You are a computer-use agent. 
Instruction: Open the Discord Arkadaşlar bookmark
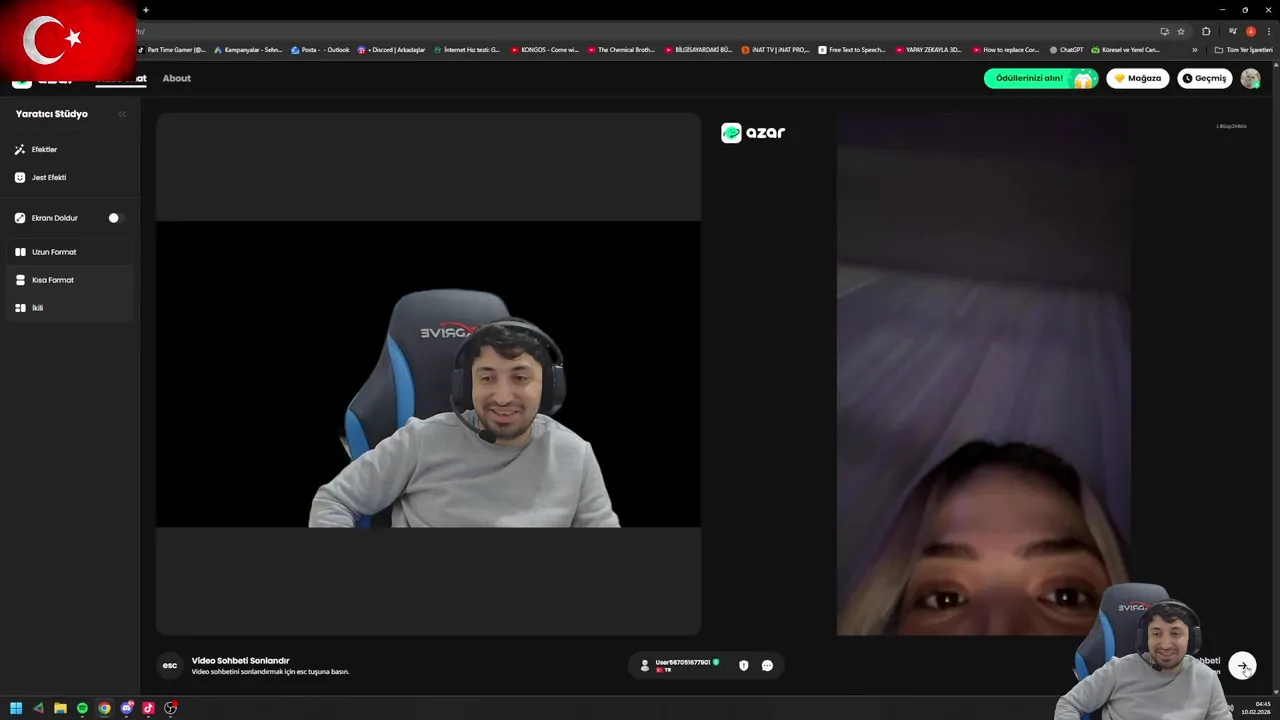(391, 50)
